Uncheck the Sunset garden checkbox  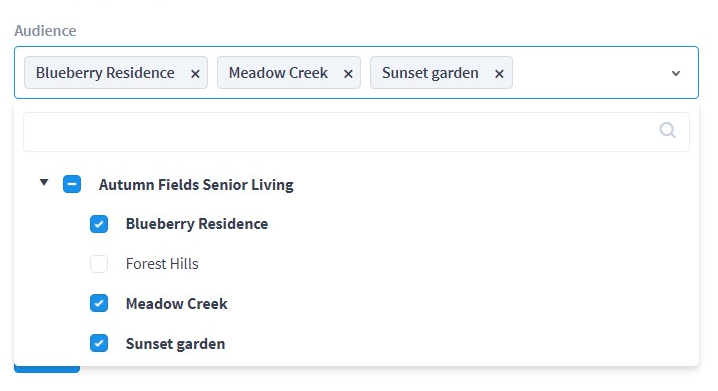pyautogui.click(x=99, y=343)
